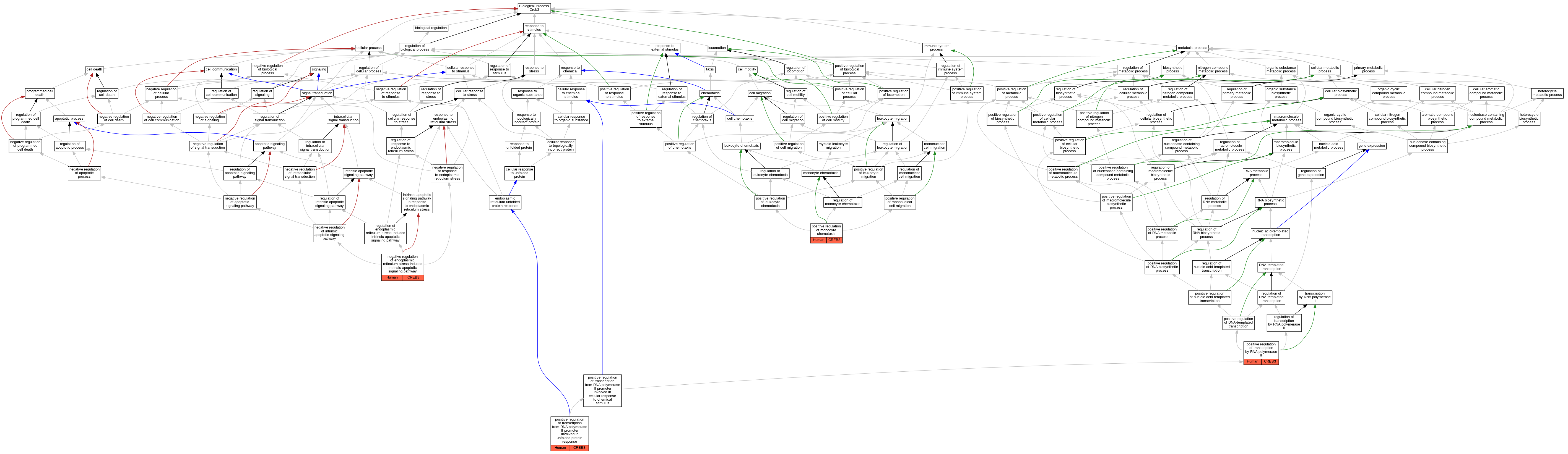Image resolution: width=1568 pixels, height=454 pixels.
Task: Select the 'cellular process' node
Action: (x=369, y=48)
